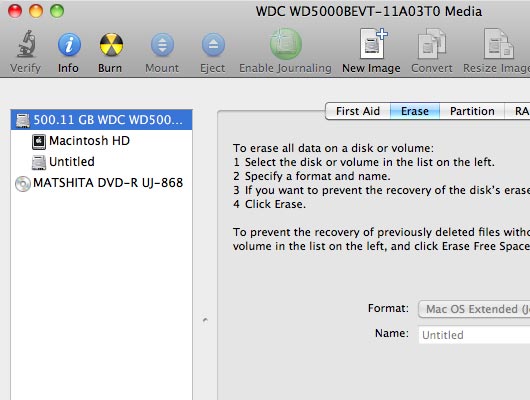Click the Untitled volume drive icon

(x=39, y=163)
